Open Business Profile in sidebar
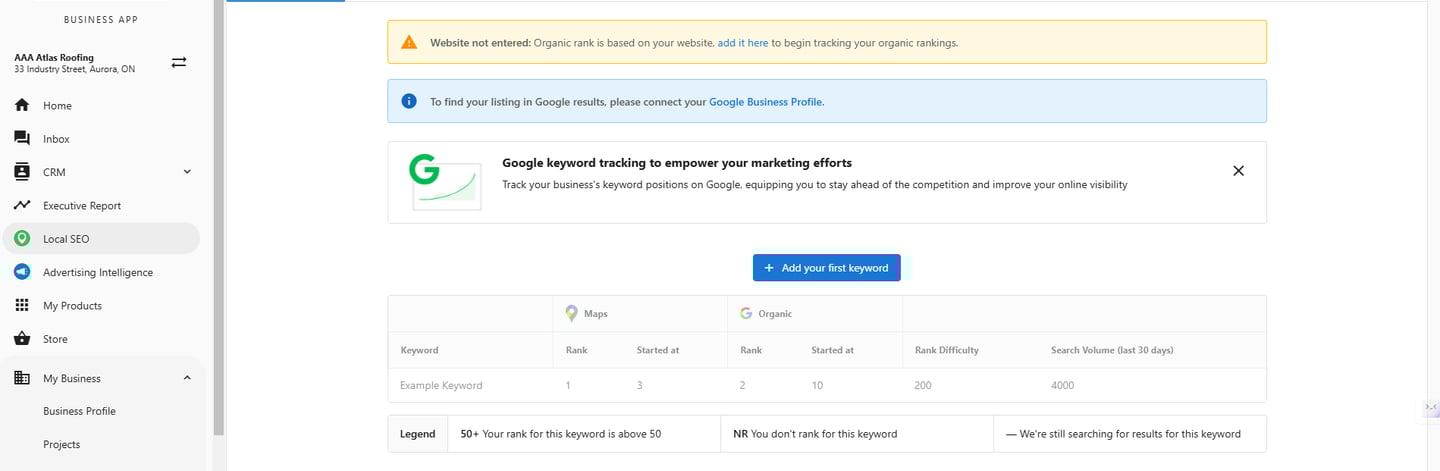Viewport: 1440px width, 471px height. click(79, 411)
